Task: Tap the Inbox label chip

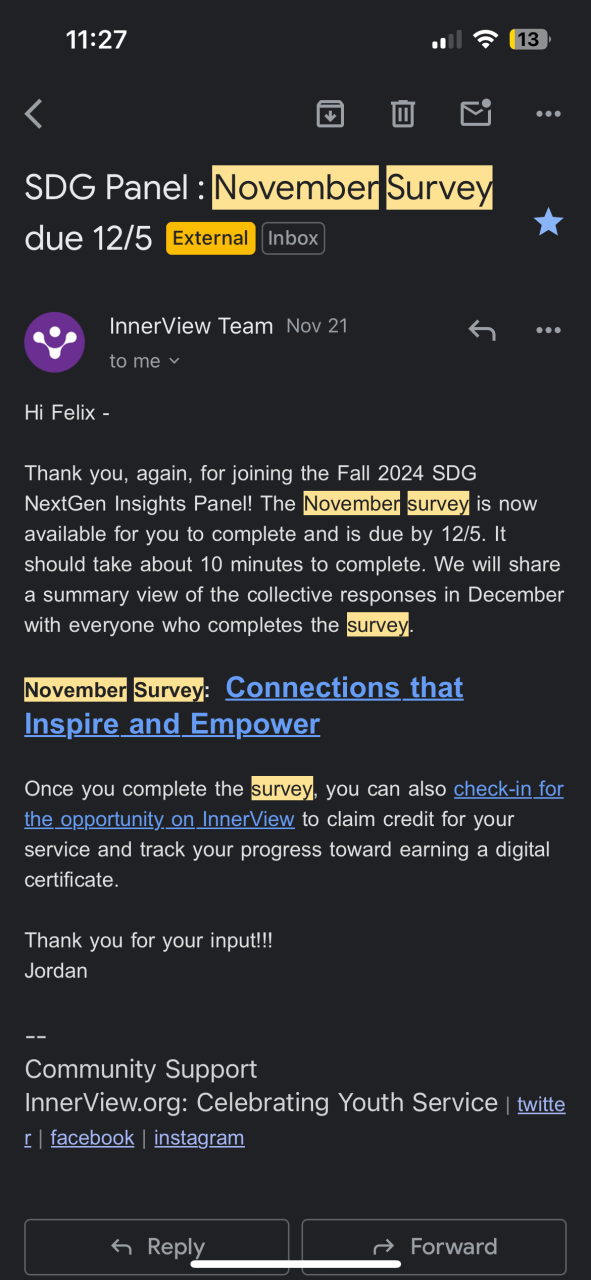Action: [293, 239]
